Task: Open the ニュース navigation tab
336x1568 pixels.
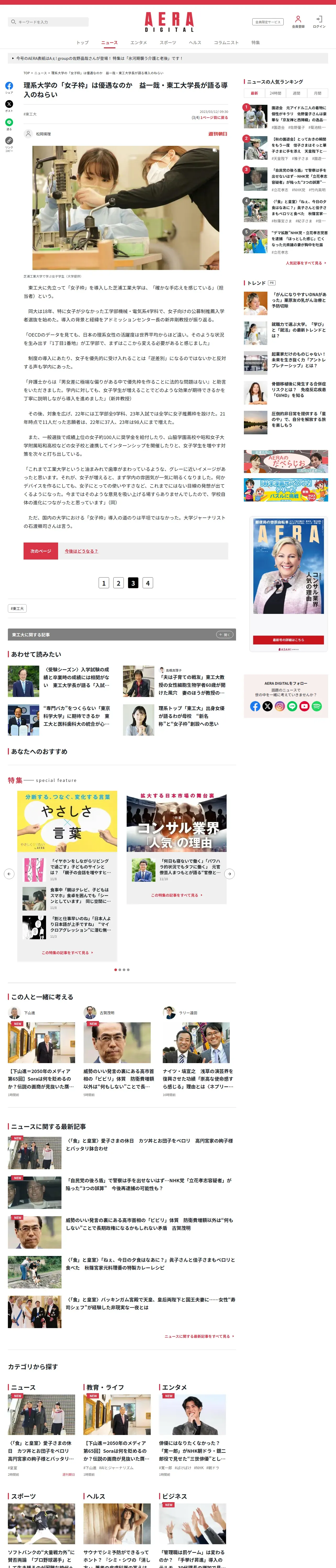Action: pyautogui.click(x=110, y=43)
